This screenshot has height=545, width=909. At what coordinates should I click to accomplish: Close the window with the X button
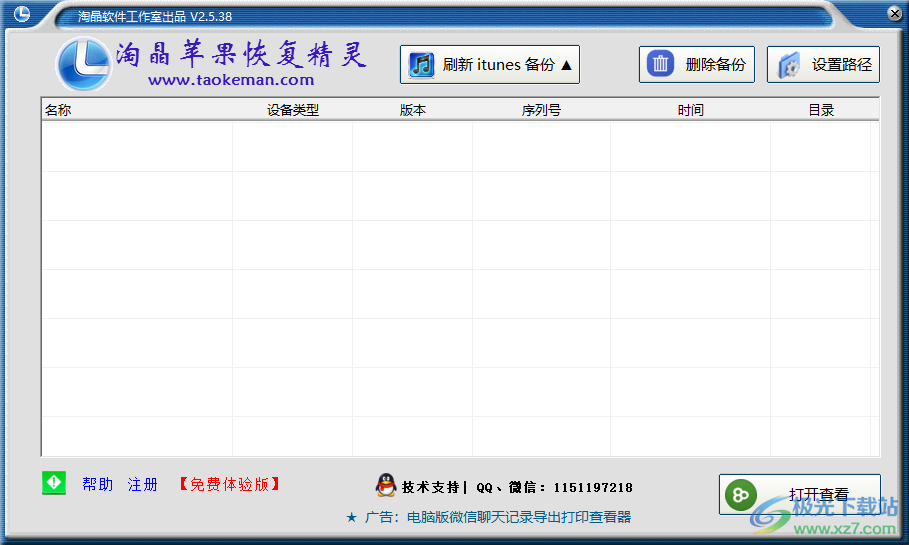tap(895, 13)
